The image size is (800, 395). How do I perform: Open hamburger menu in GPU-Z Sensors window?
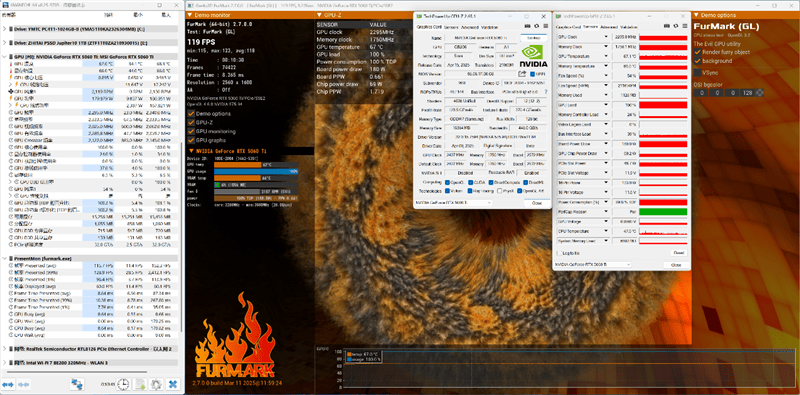coord(684,26)
